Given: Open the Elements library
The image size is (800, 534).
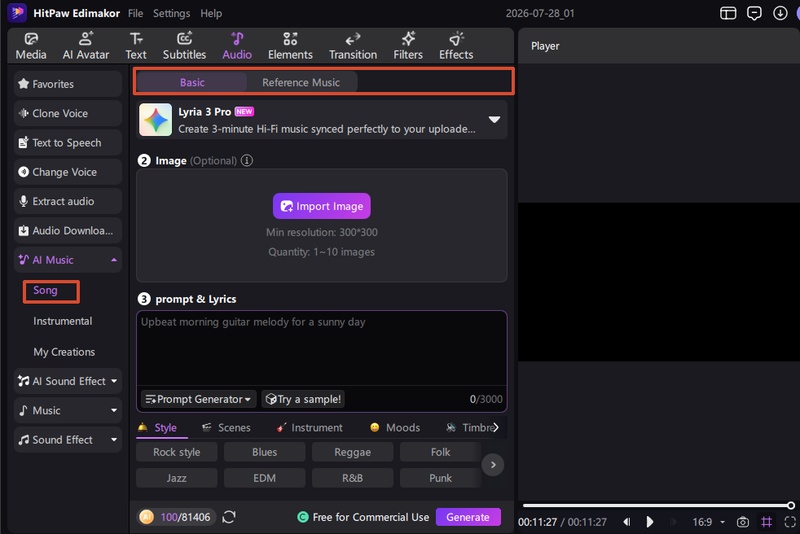Looking at the screenshot, I should click(x=290, y=46).
